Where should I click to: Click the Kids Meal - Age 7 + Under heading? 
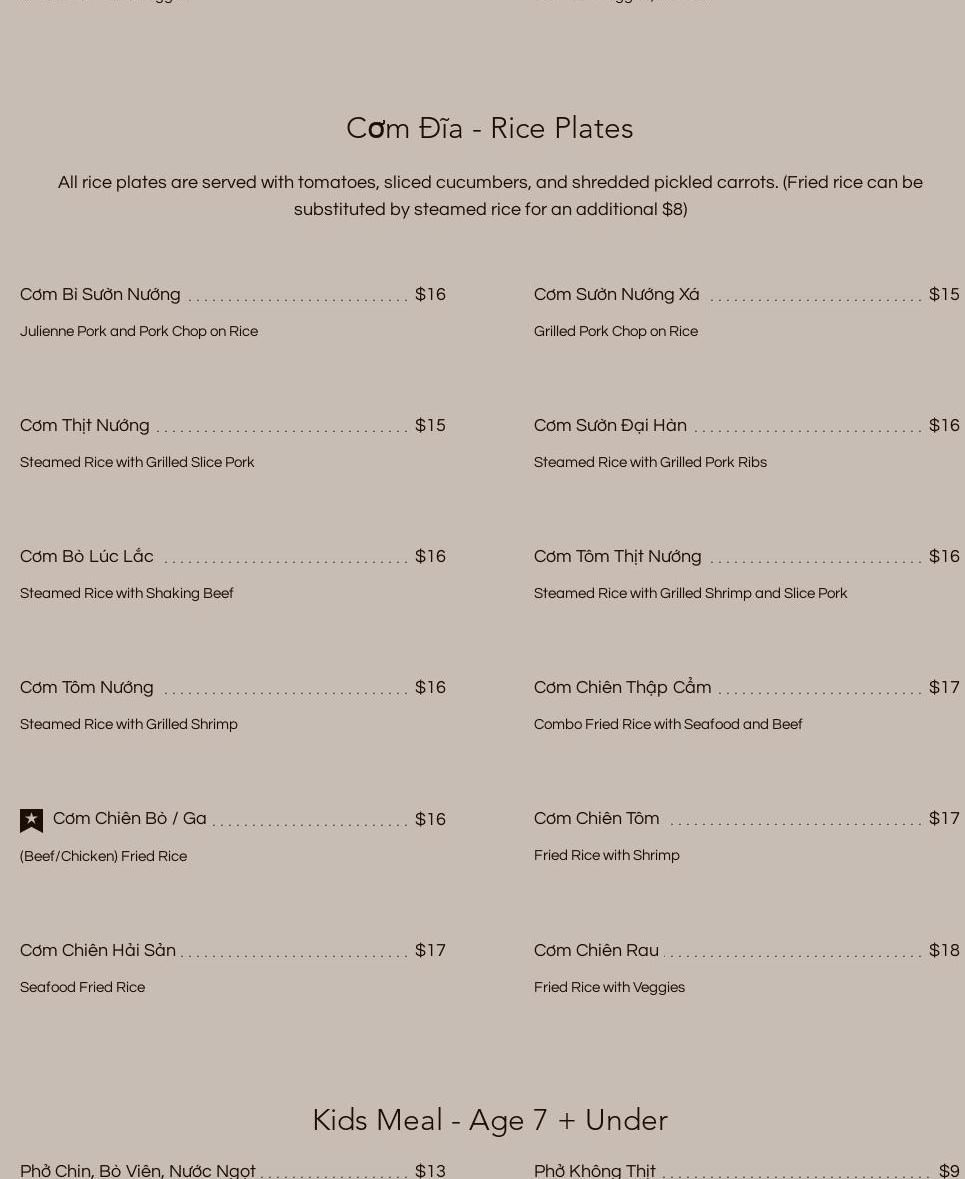pyautogui.click(x=489, y=1120)
